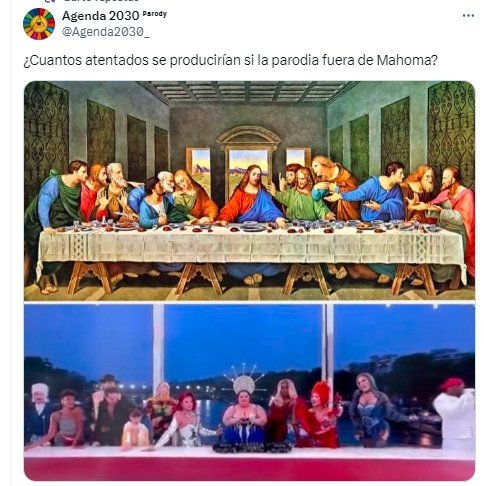Click the Parody account label
The image size is (484, 486).
(x=154, y=14)
